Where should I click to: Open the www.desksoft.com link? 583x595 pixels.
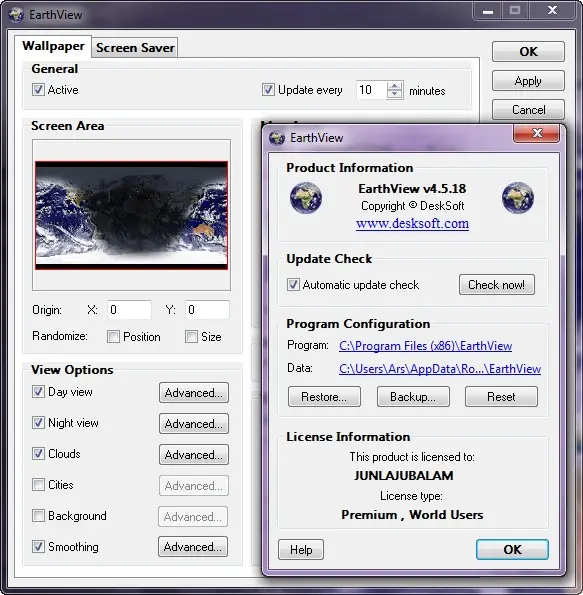412,224
